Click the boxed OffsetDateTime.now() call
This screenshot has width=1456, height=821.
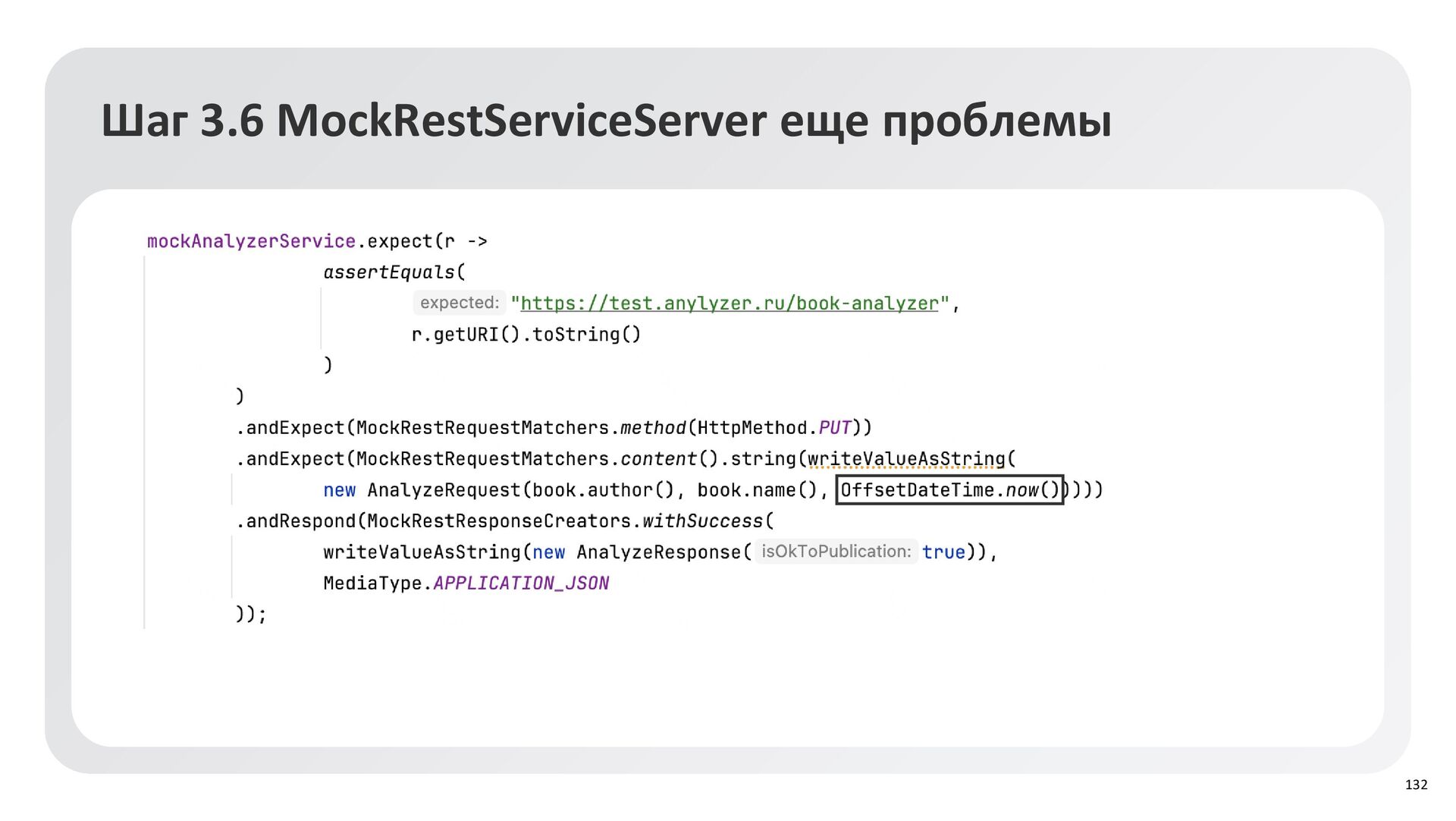point(949,490)
